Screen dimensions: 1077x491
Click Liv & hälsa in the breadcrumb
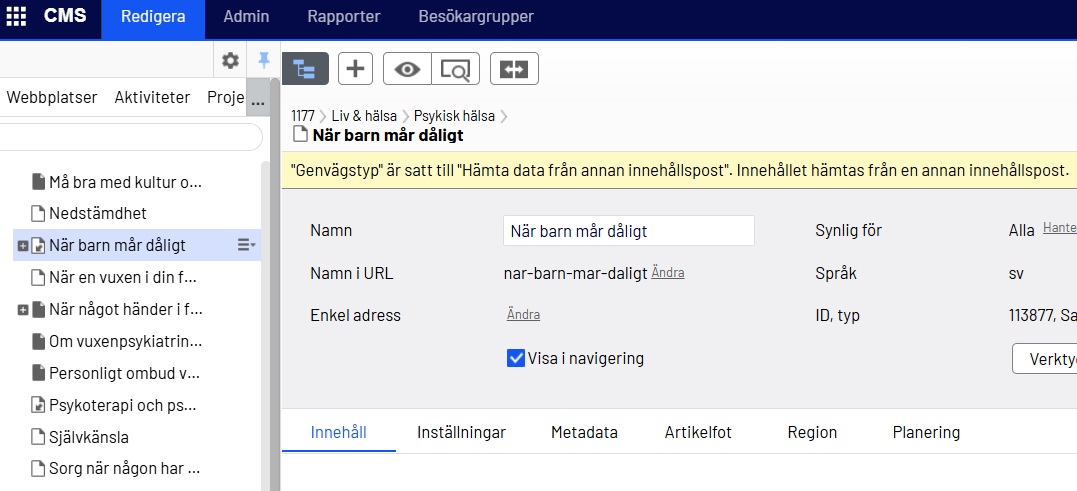pyautogui.click(x=364, y=116)
